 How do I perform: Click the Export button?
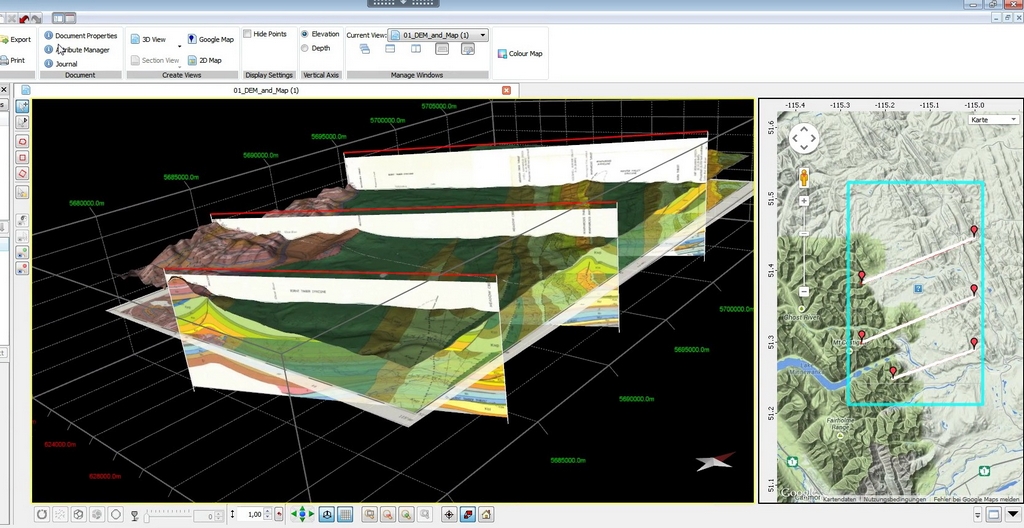(x=18, y=40)
